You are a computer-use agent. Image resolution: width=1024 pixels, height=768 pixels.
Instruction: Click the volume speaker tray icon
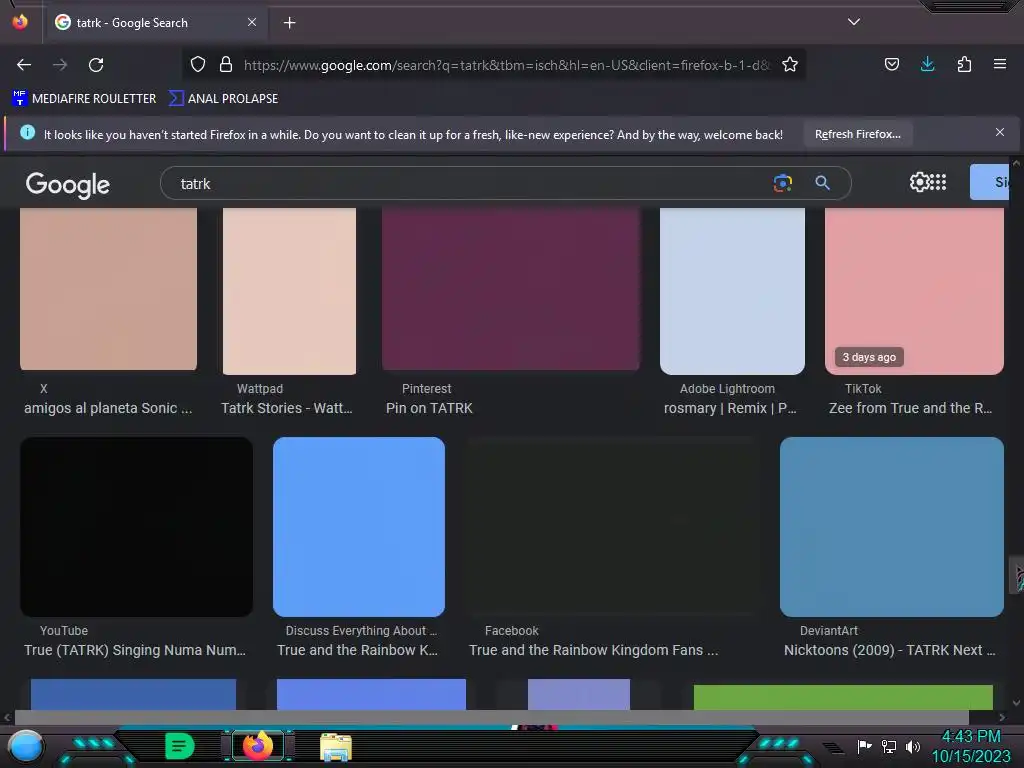click(912, 746)
